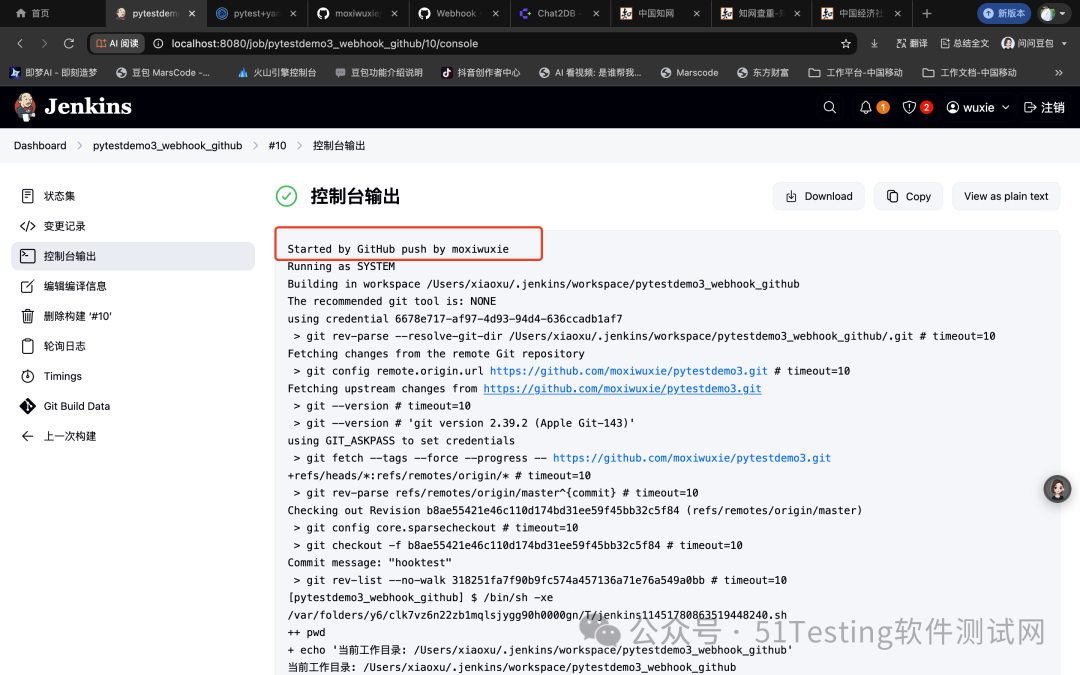Open pytestdemo3.git link in git fetch line
The width and height of the screenshot is (1080, 675).
point(692,458)
